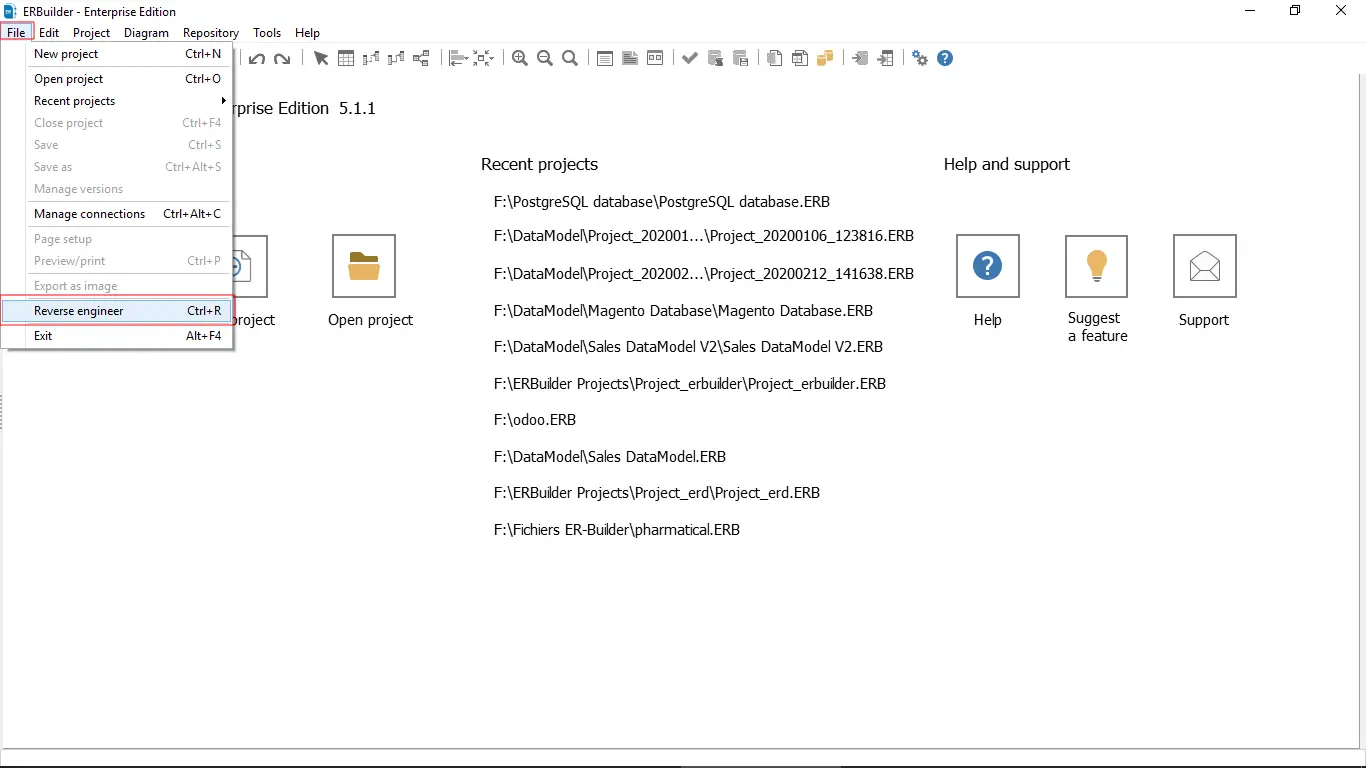Image resolution: width=1366 pixels, height=768 pixels.
Task: Click the lightbulb Suggest a feature tile
Action: (1097, 266)
